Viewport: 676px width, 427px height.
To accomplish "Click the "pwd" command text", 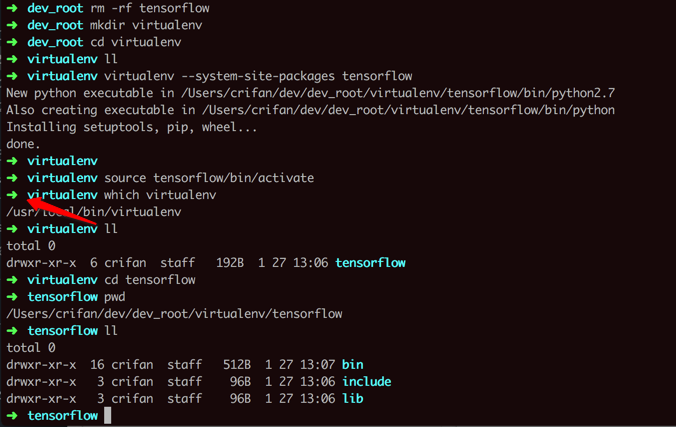I will pyautogui.click(x=115, y=296).
